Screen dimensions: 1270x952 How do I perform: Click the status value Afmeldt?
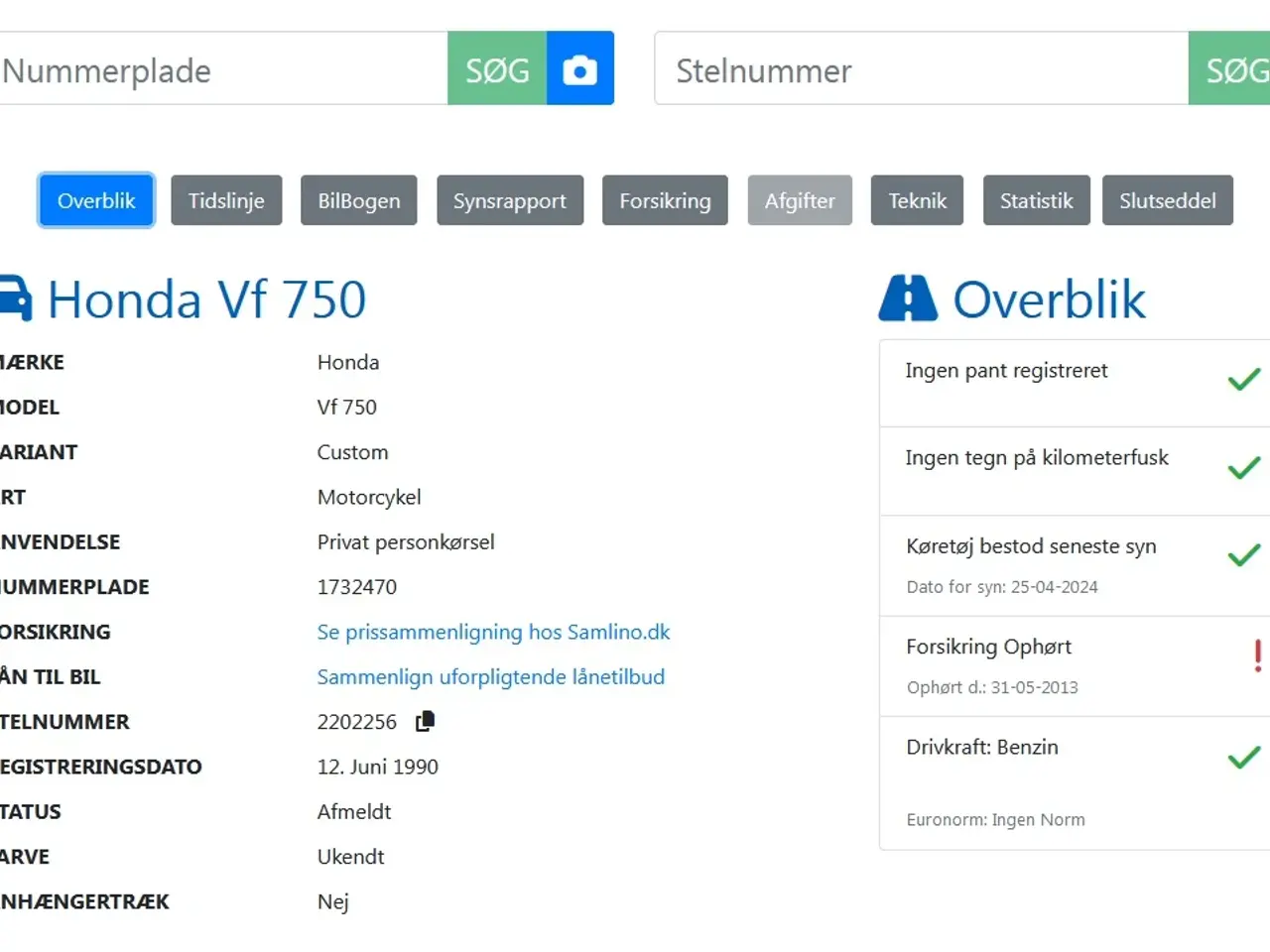354,811
